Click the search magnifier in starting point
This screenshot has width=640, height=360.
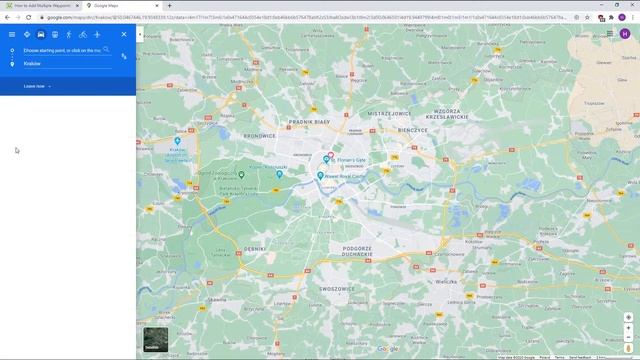[x=106, y=50]
